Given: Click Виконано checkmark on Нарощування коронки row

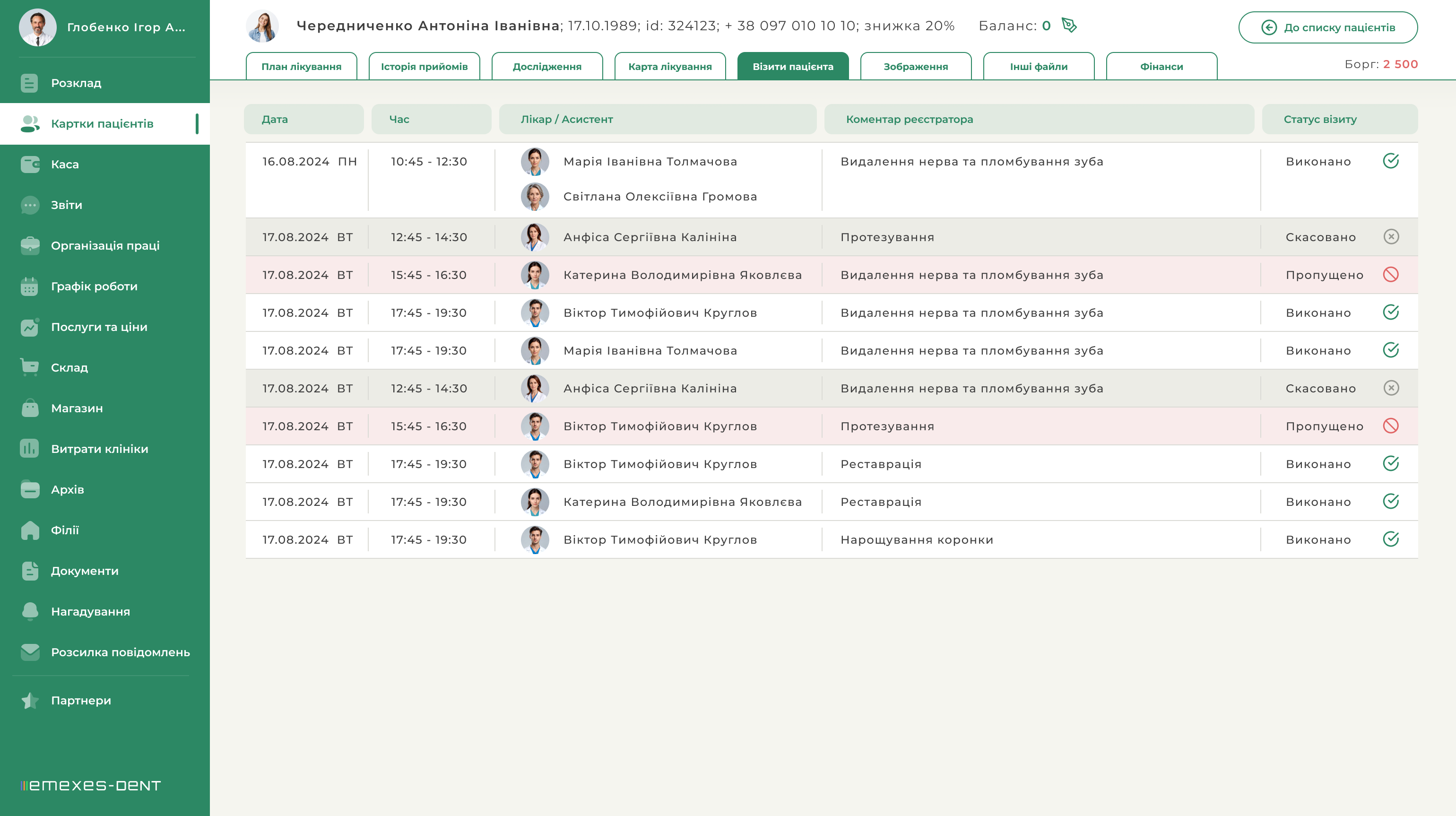Looking at the screenshot, I should point(1390,539).
